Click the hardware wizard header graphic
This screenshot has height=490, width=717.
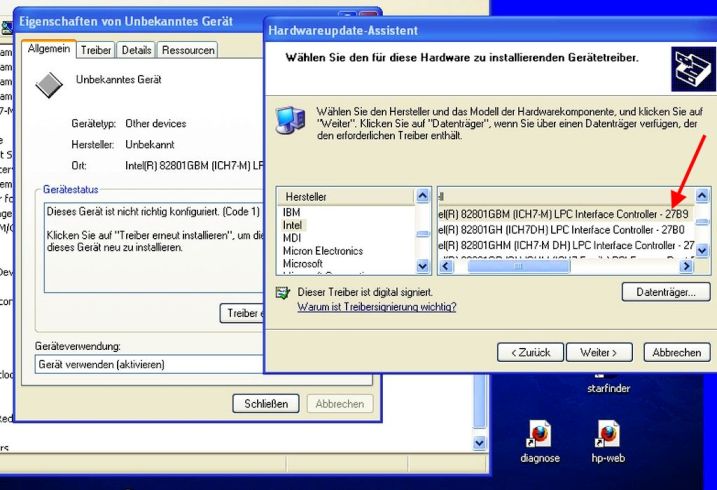pos(693,69)
